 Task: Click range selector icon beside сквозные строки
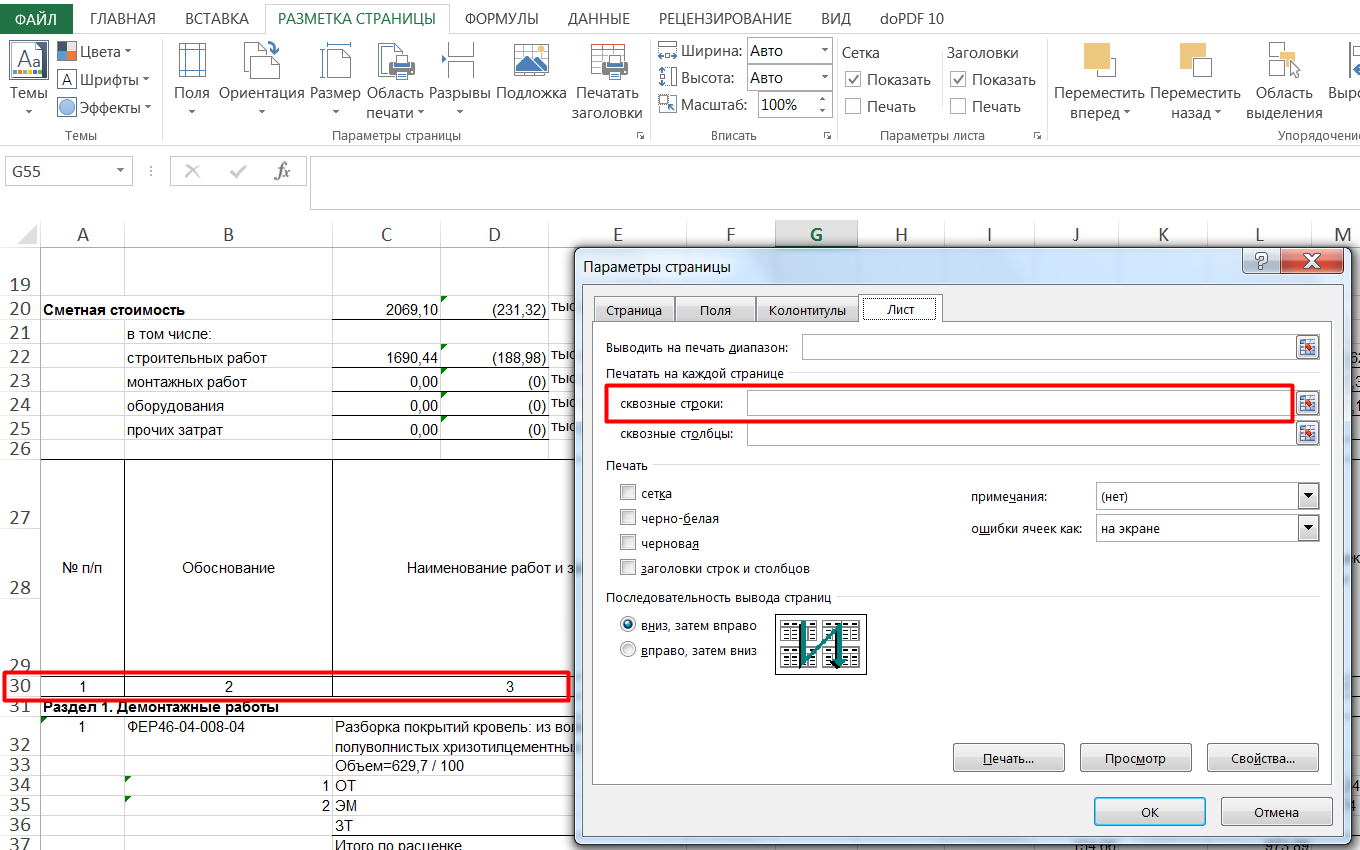[1307, 404]
